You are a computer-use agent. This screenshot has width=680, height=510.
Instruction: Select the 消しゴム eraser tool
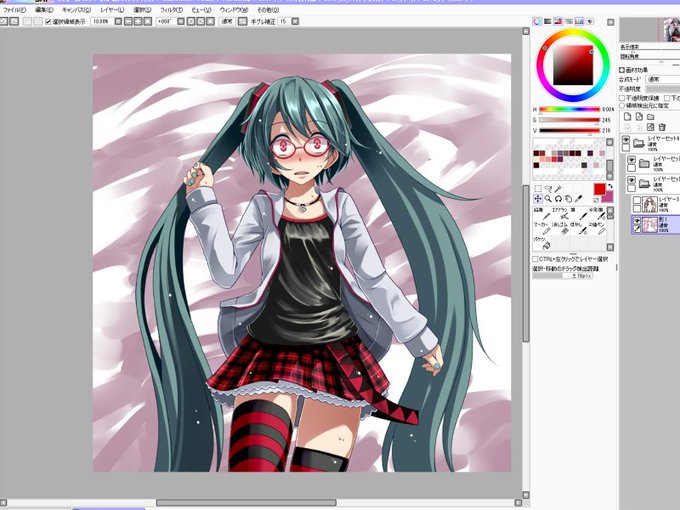coord(560,229)
